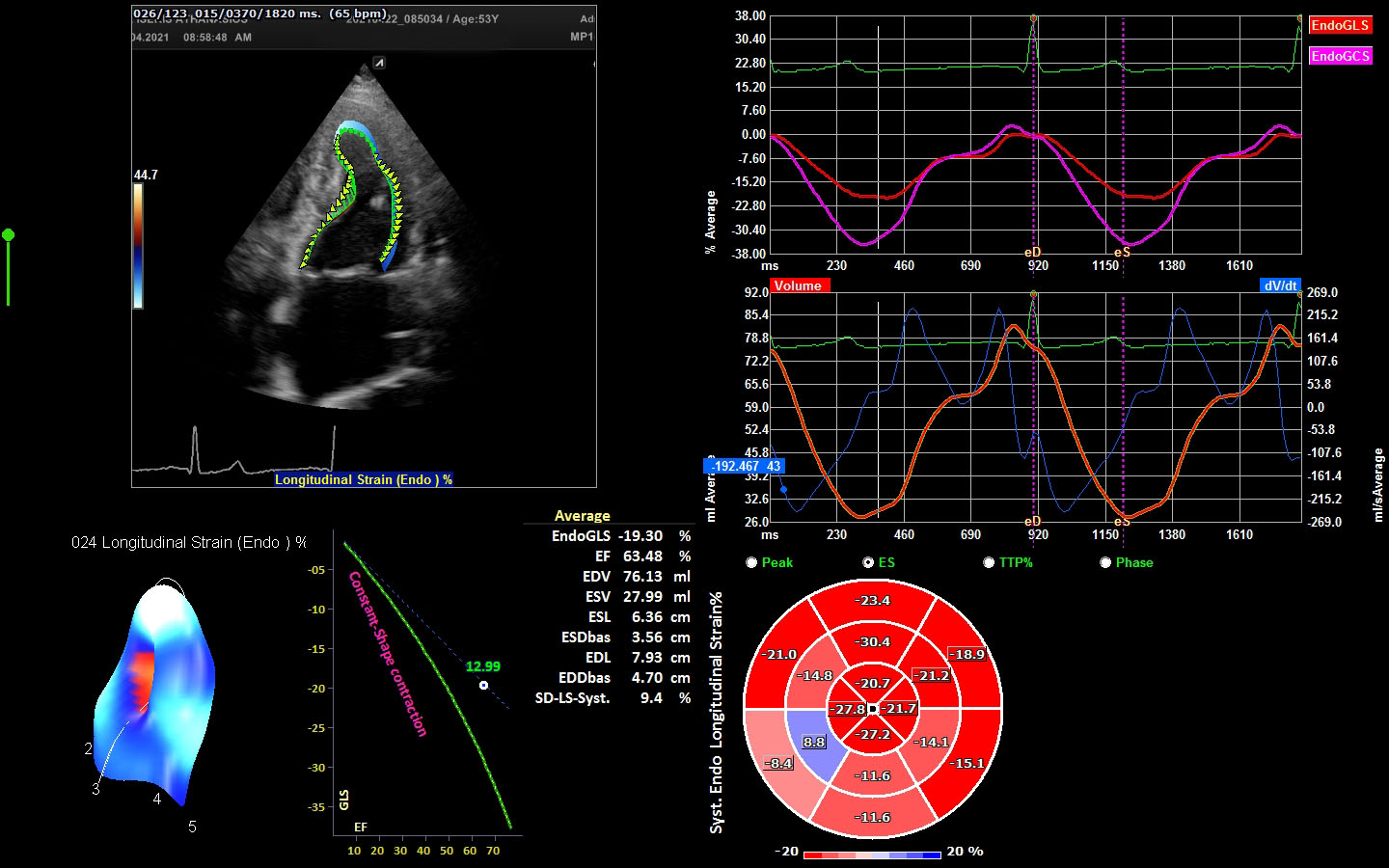The height and width of the screenshot is (868, 1389).
Task: Click the blue dV/dt curve label
Action: (1280, 285)
